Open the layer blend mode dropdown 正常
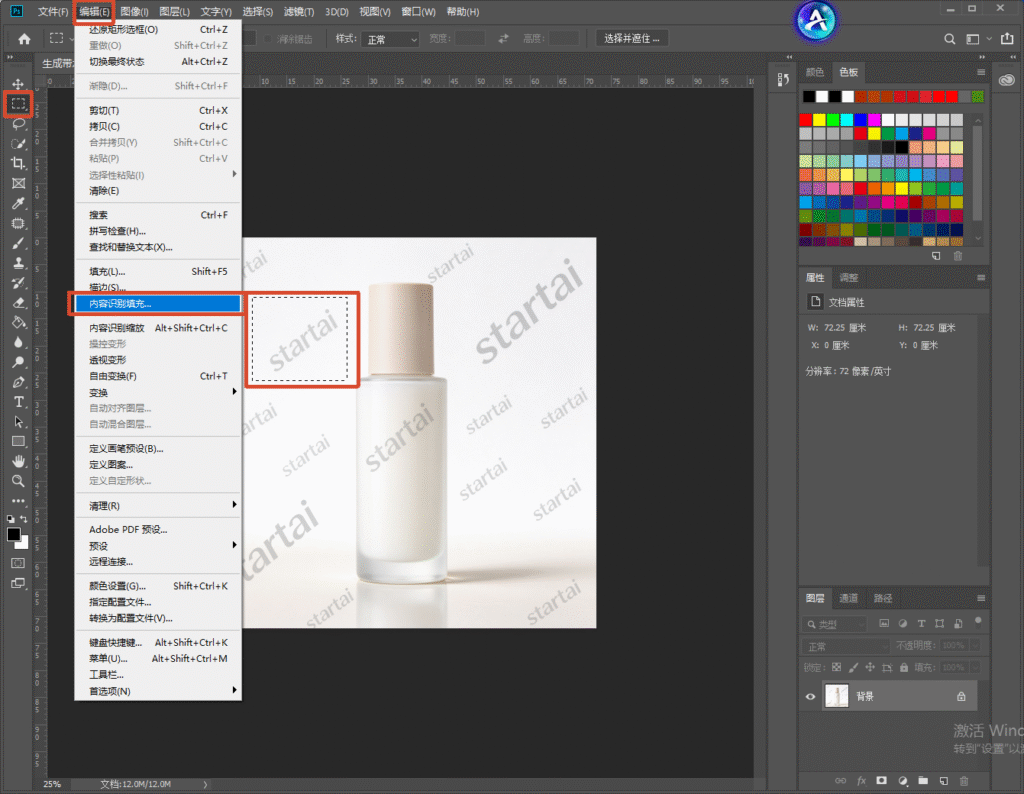 click(846, 646)
